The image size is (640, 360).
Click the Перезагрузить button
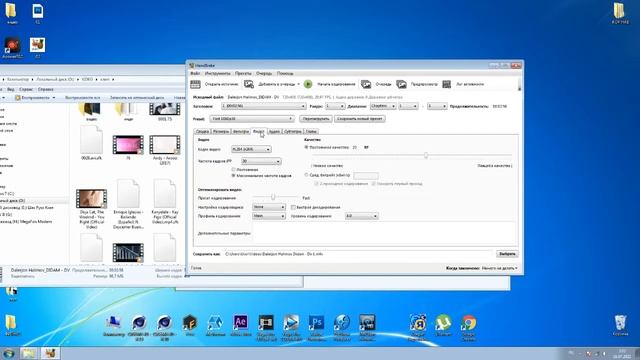(316, 119)
